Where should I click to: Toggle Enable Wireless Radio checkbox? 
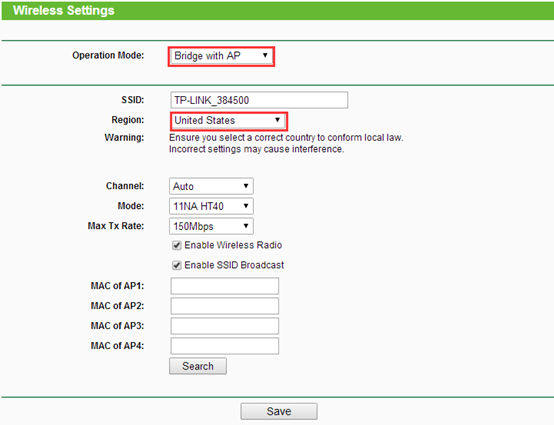tap(177, 245)
